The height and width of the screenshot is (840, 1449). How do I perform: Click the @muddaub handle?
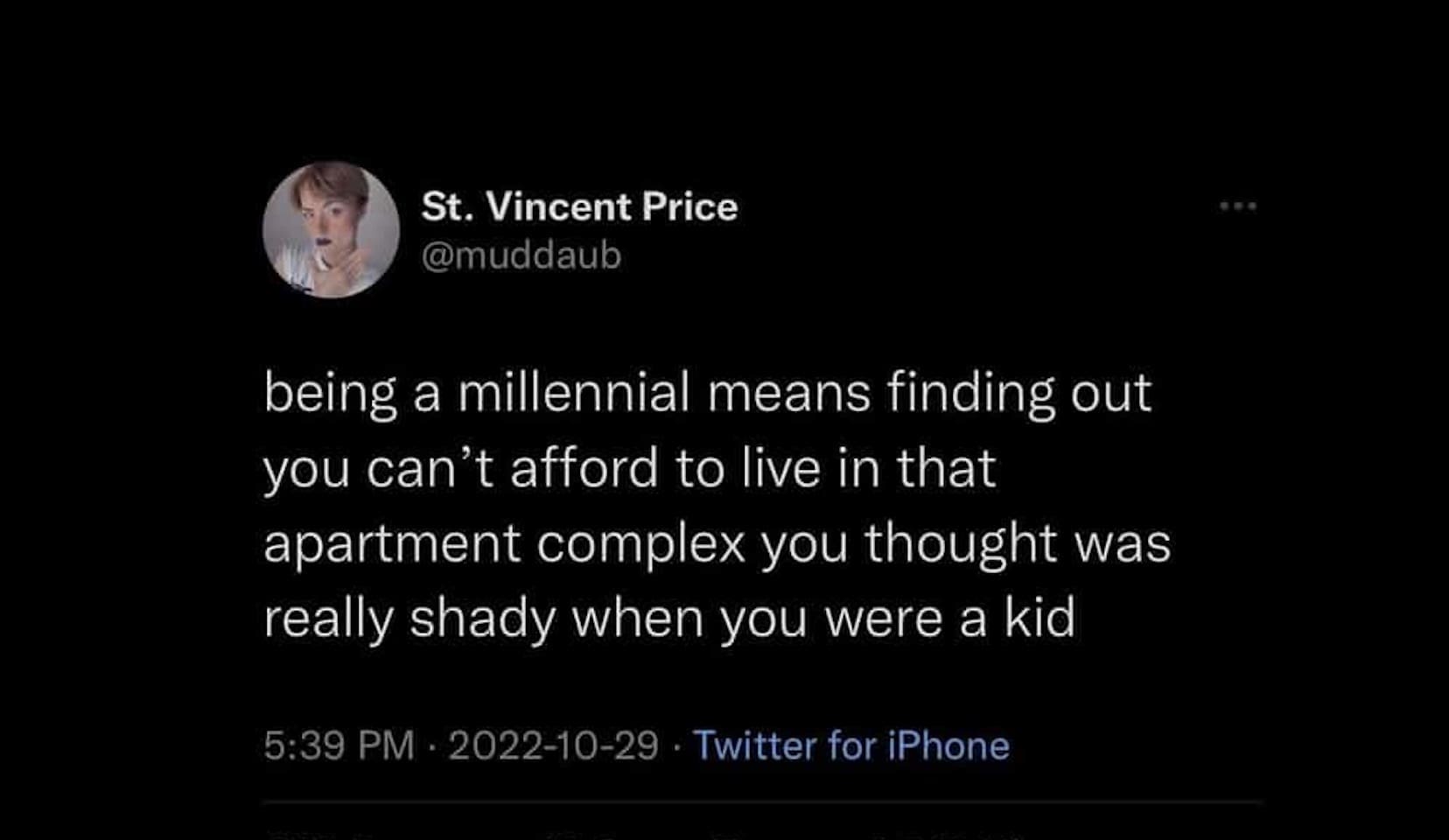point(521,255)
